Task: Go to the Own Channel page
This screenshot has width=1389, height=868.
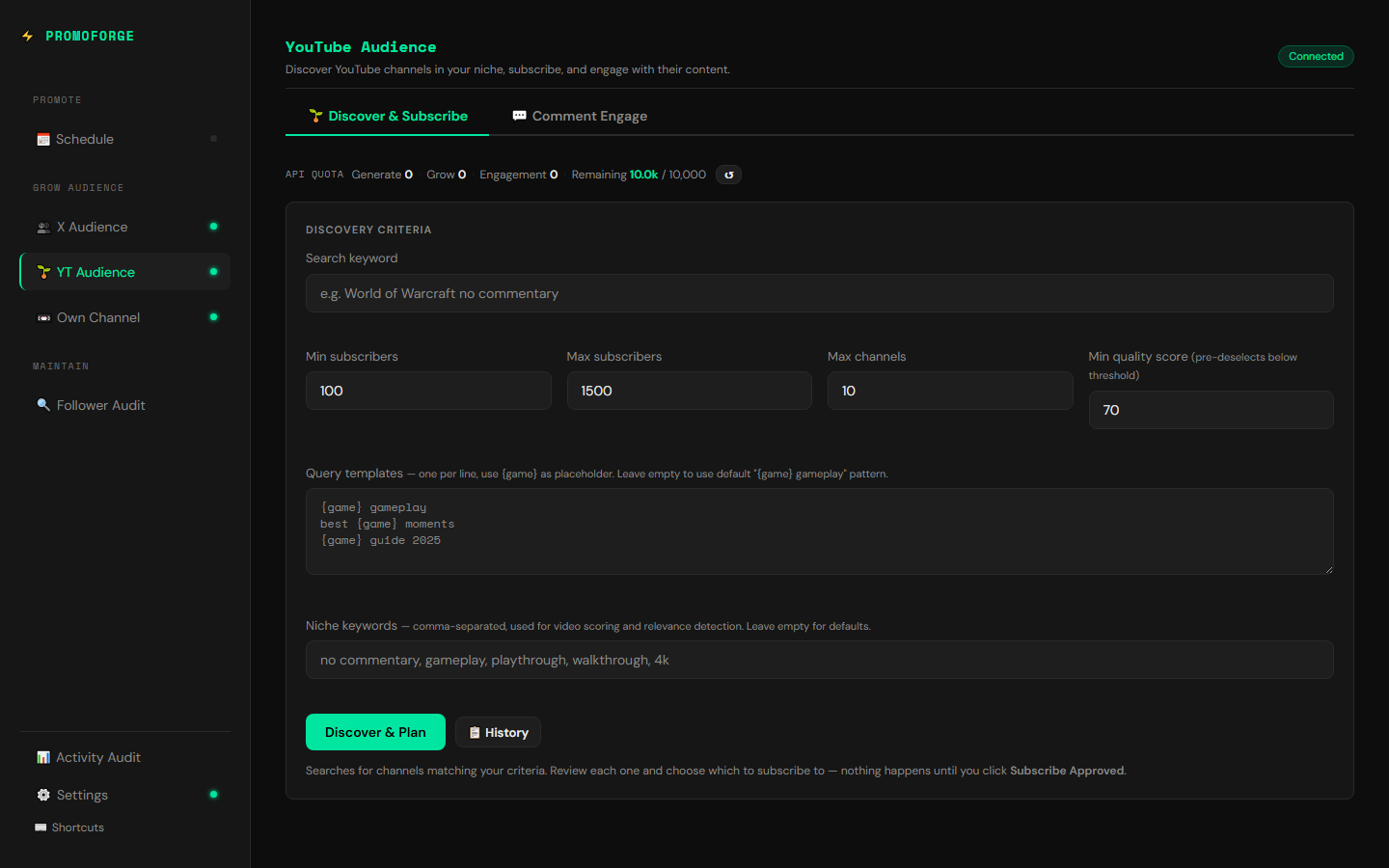Action: (124, 317)
